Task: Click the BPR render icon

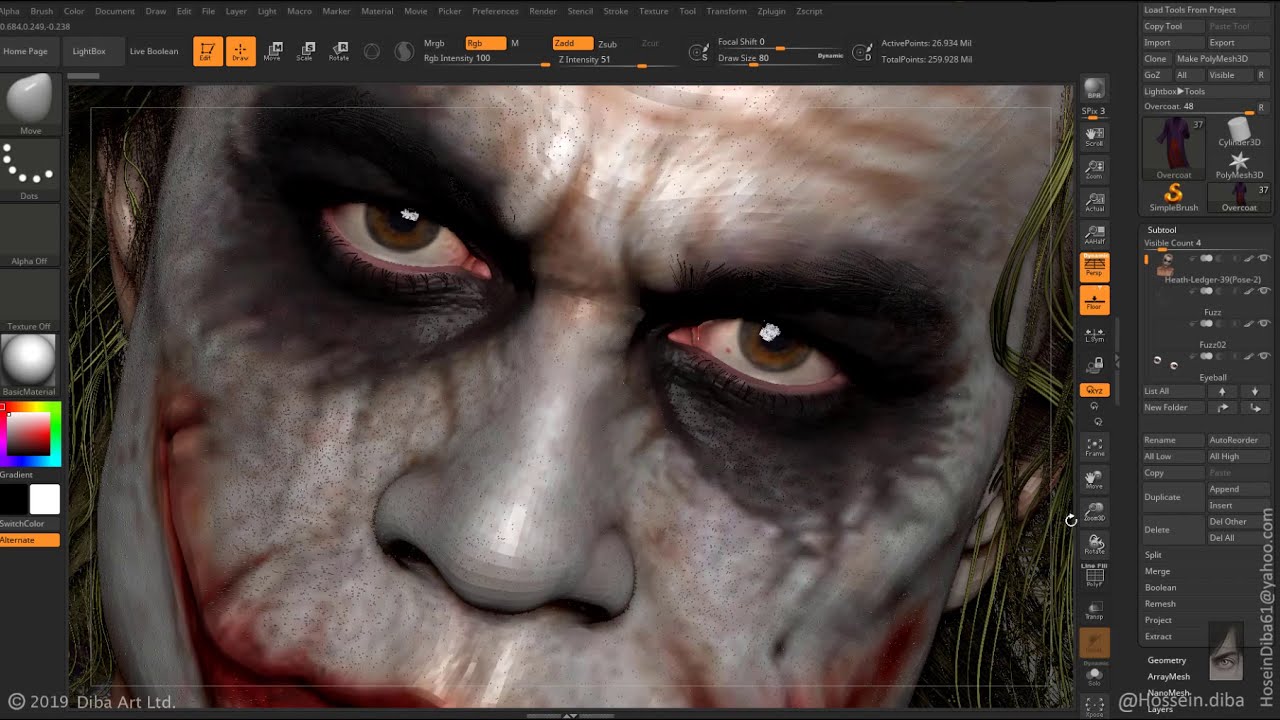Action: pyautogui.click(x=1094, y=90)
